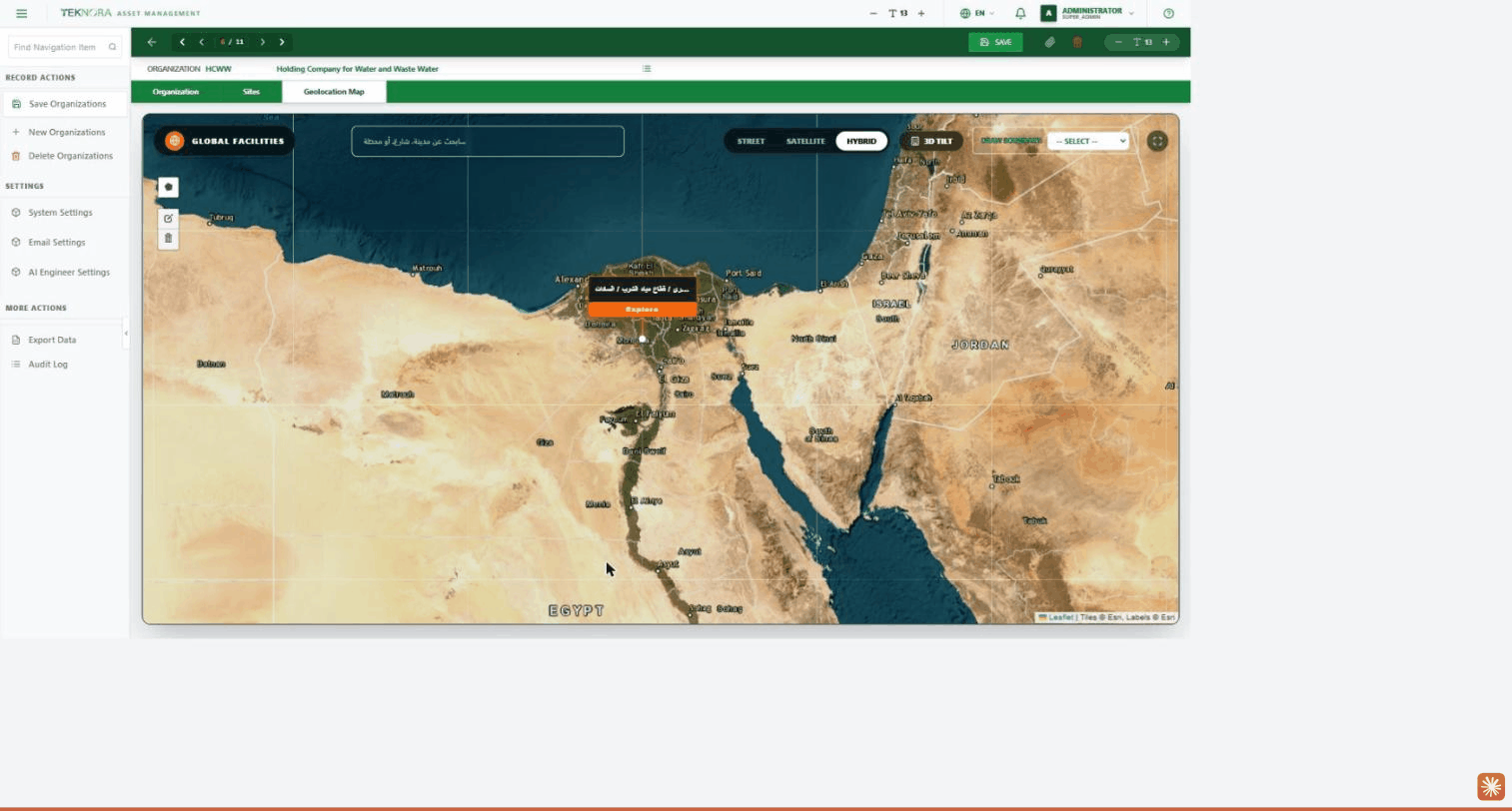
Task: Decrease record toolbar font size
Action: tap(1118, 42)
